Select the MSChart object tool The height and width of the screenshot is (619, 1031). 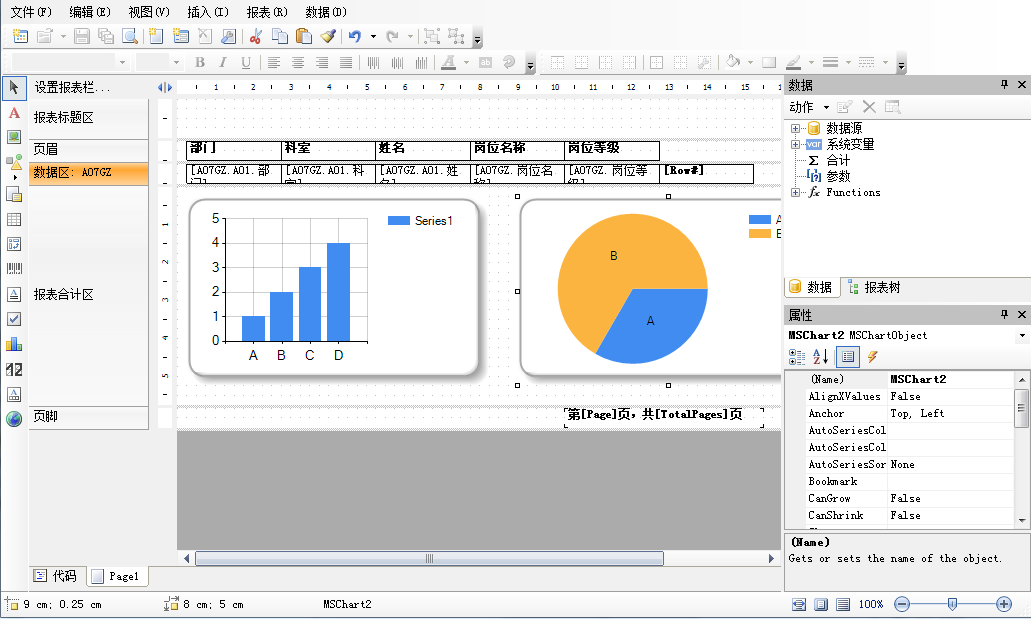pos(14,344)
